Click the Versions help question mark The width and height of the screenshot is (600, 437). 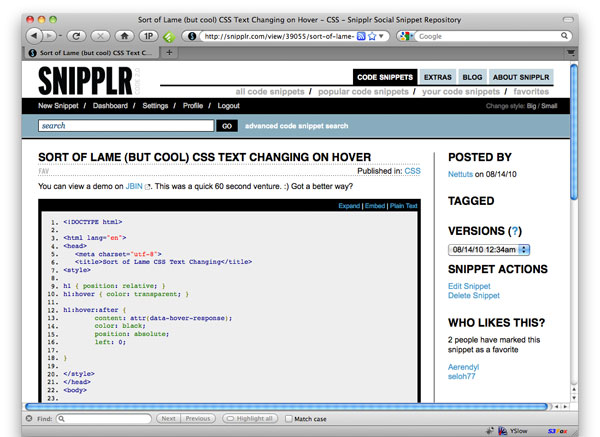pyautogui.click(x=515, y=231)
